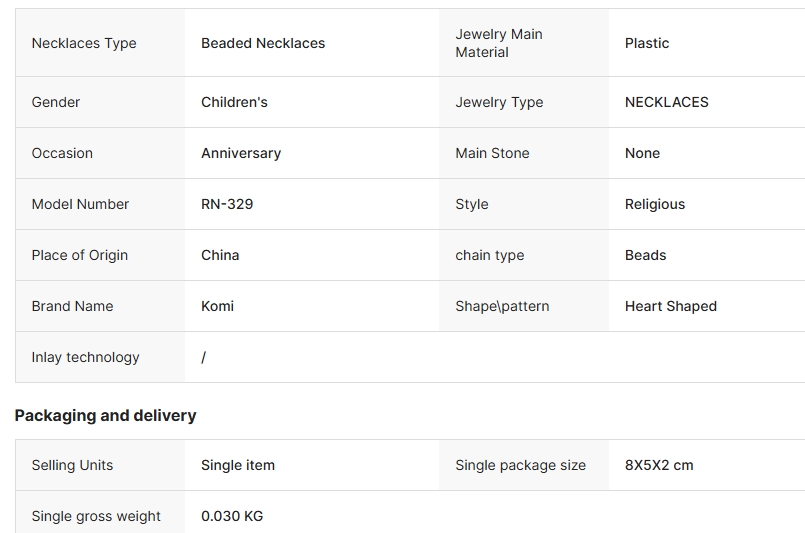Click the "0.030 KG" gross weight value
This screenshot has width=805, height=533.
[x=232, y=516]
